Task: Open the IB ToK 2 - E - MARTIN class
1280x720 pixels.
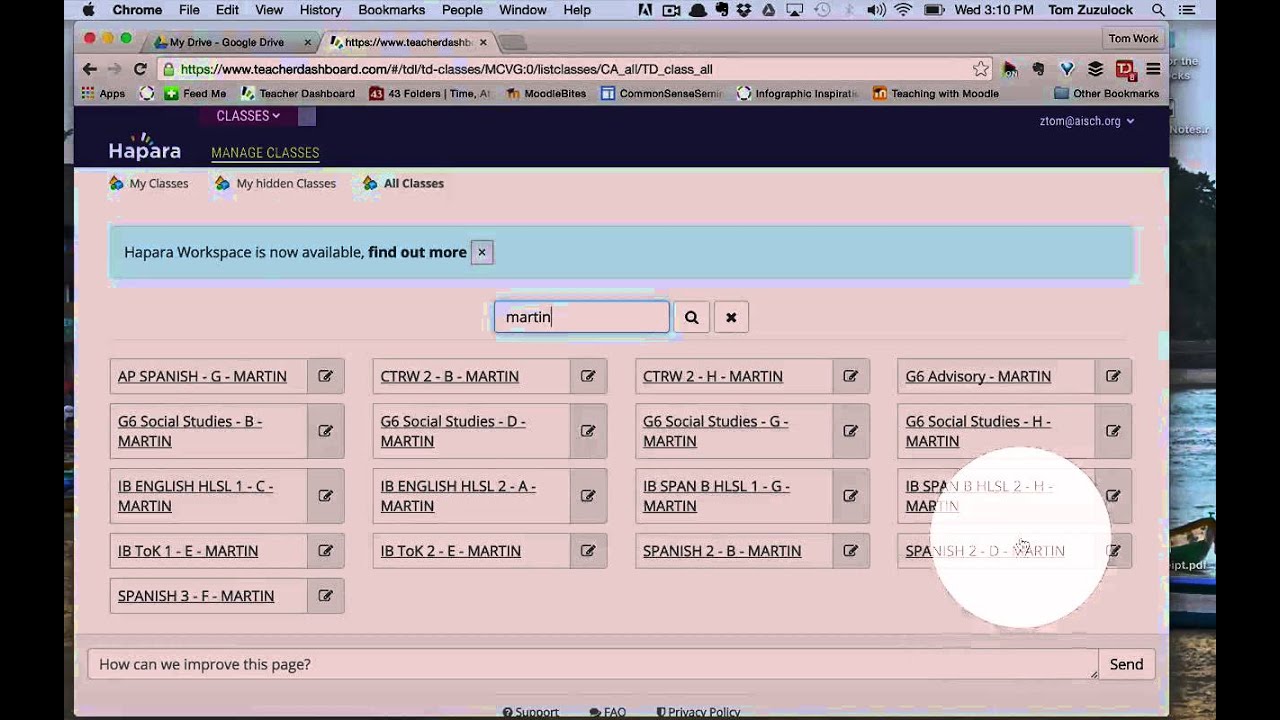Action: click(x=450, y=551)
